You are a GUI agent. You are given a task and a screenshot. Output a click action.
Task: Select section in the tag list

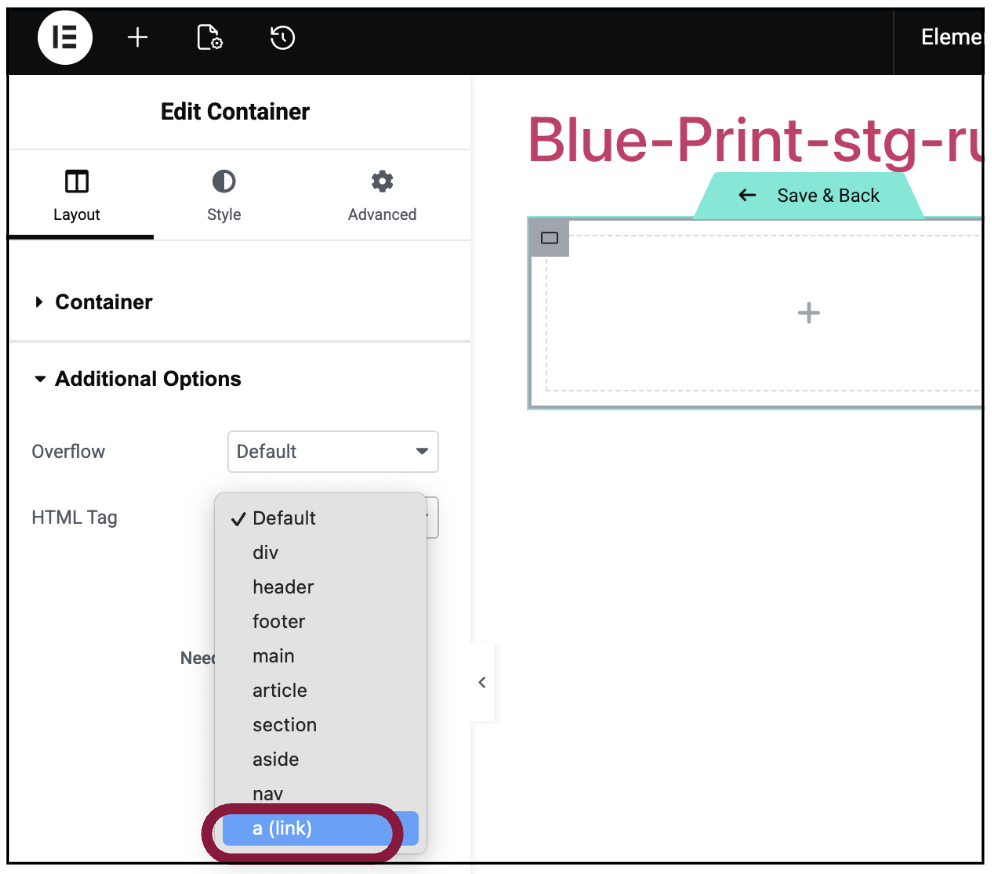coord(284,725)
